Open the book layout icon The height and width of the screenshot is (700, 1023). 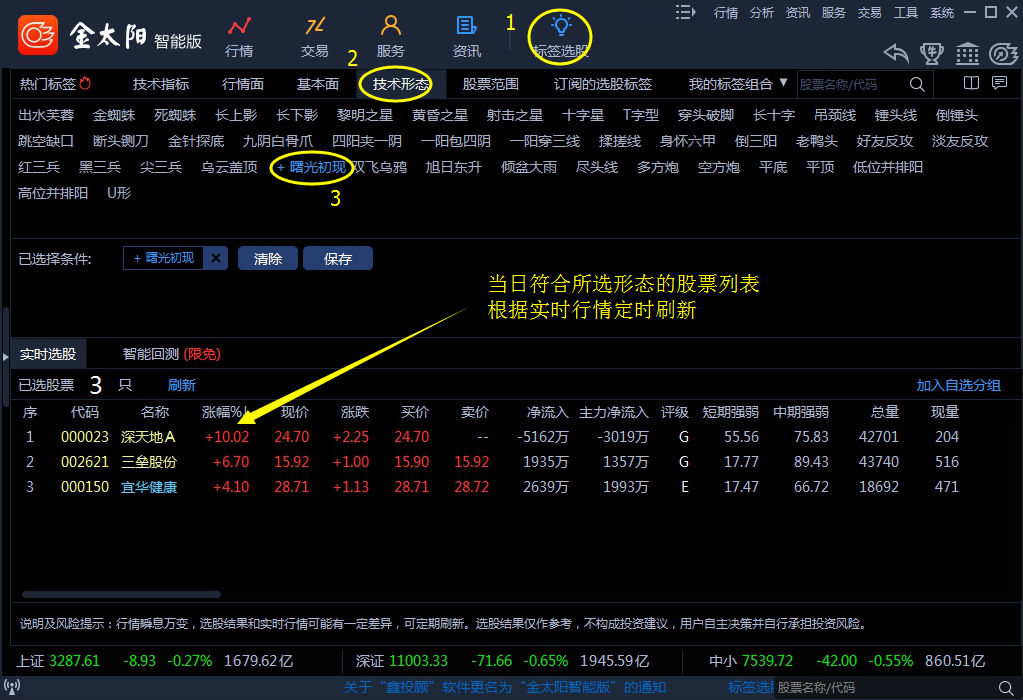click(970, 83)
